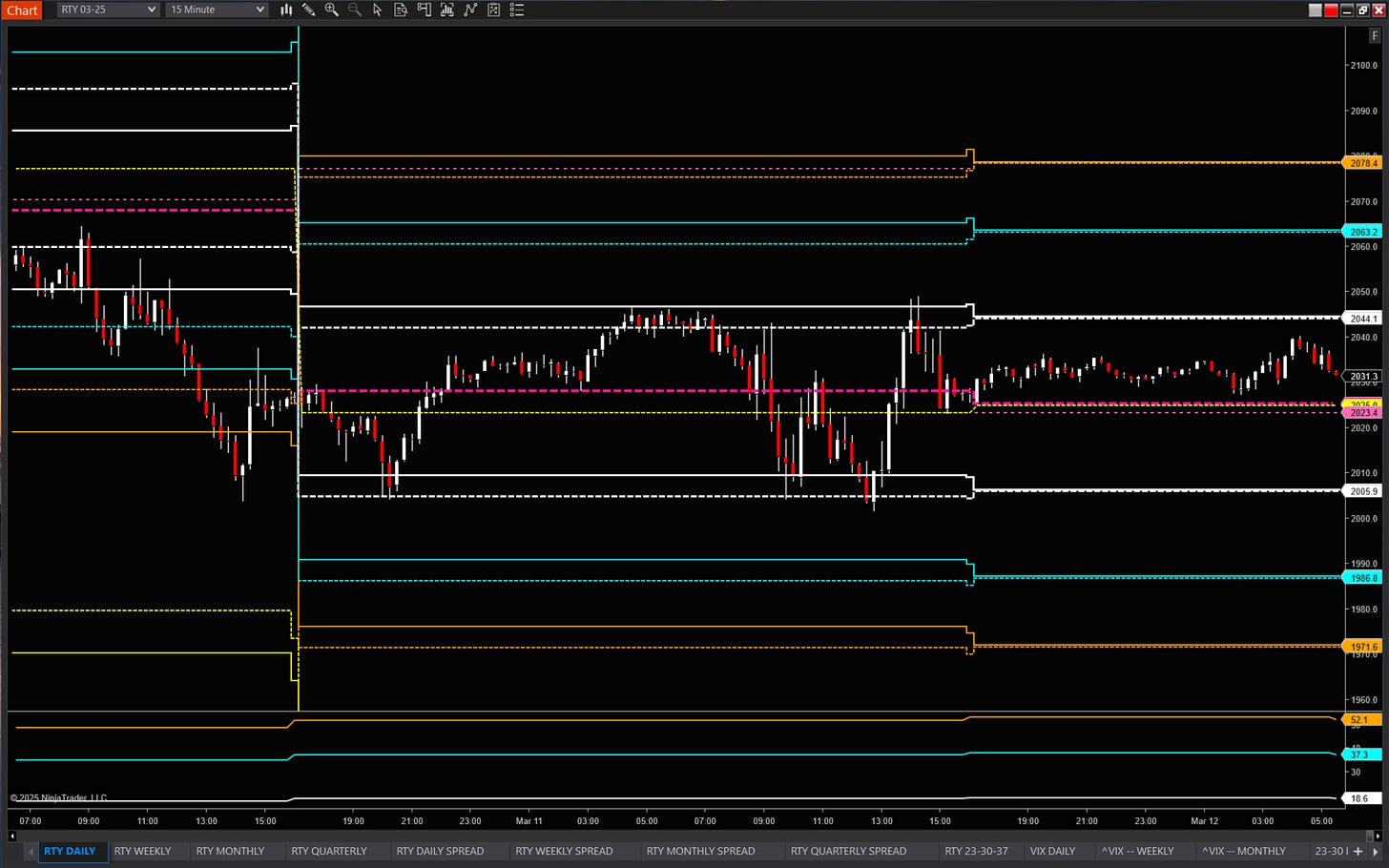Open the chart properties list icon
This screenshot has width=1389, height=868.
[517, 10]
